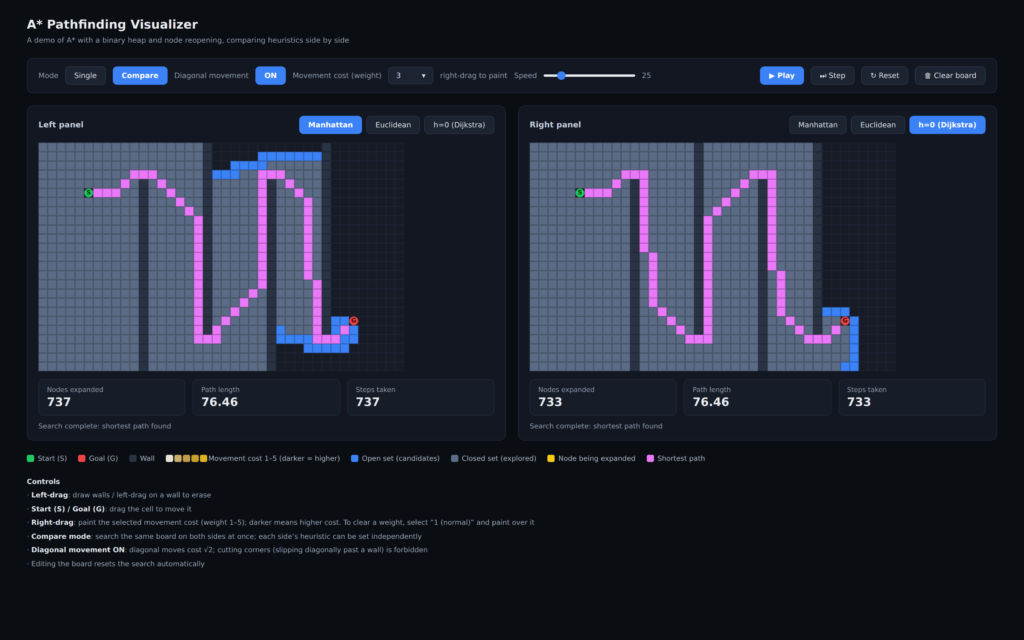Click the red Goal (G) legend swatch
This screenshot has height=640, width=1024.
[x=82, y=458]
